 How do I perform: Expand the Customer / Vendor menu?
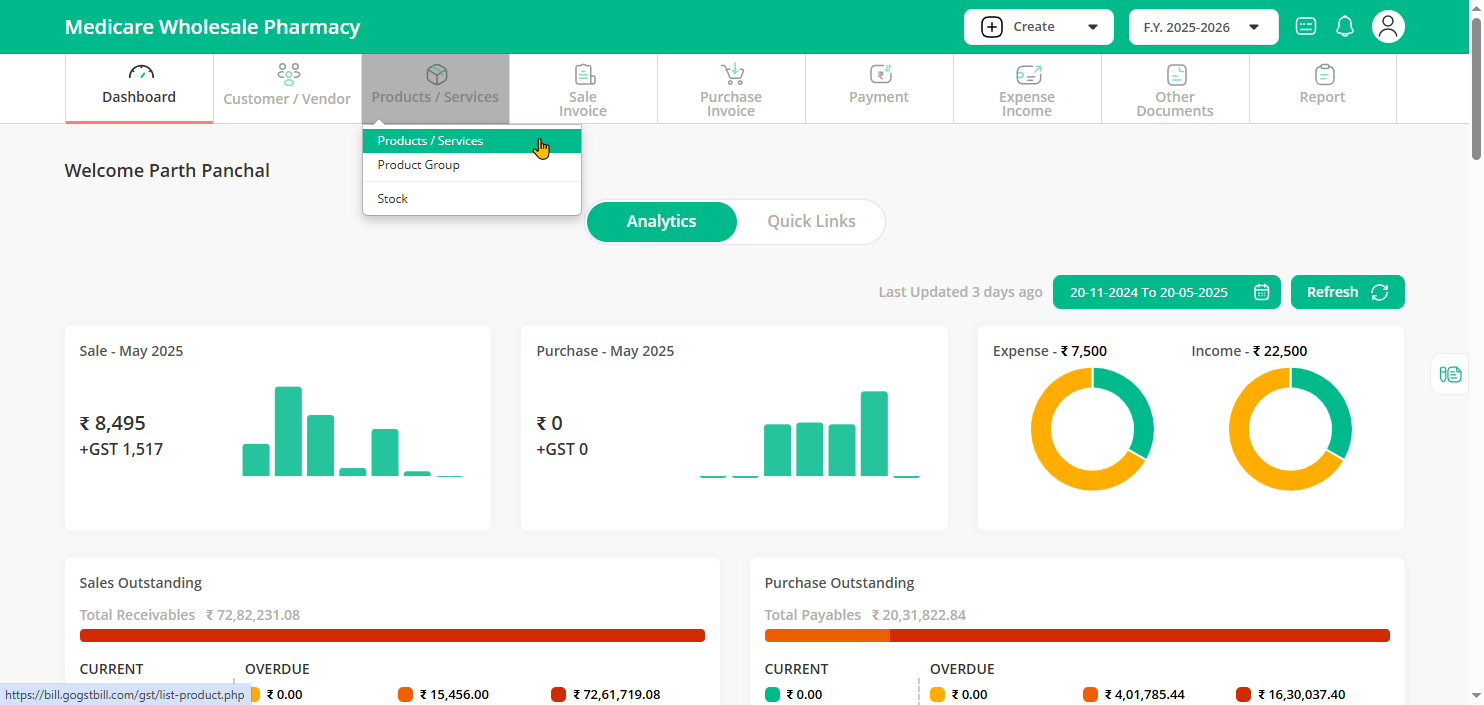pyautogui.click(x=287, y=88)
